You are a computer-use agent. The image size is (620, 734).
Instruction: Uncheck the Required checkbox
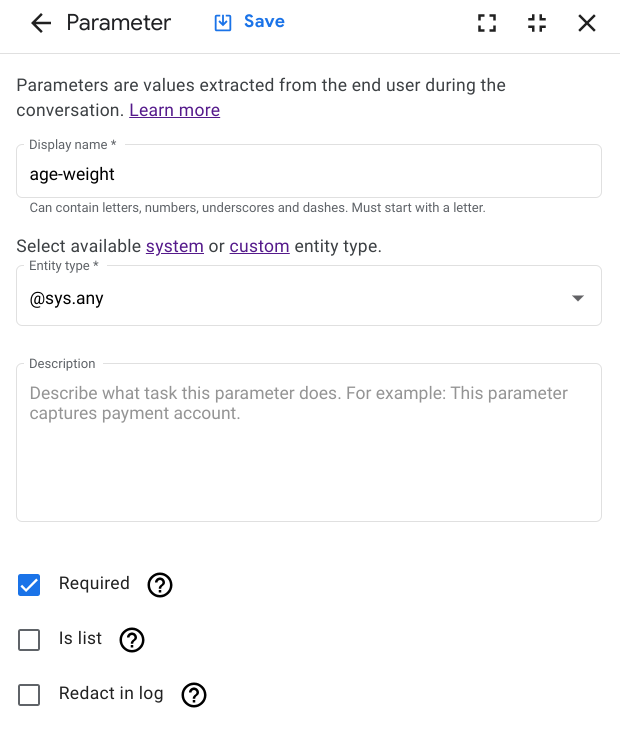29,585
